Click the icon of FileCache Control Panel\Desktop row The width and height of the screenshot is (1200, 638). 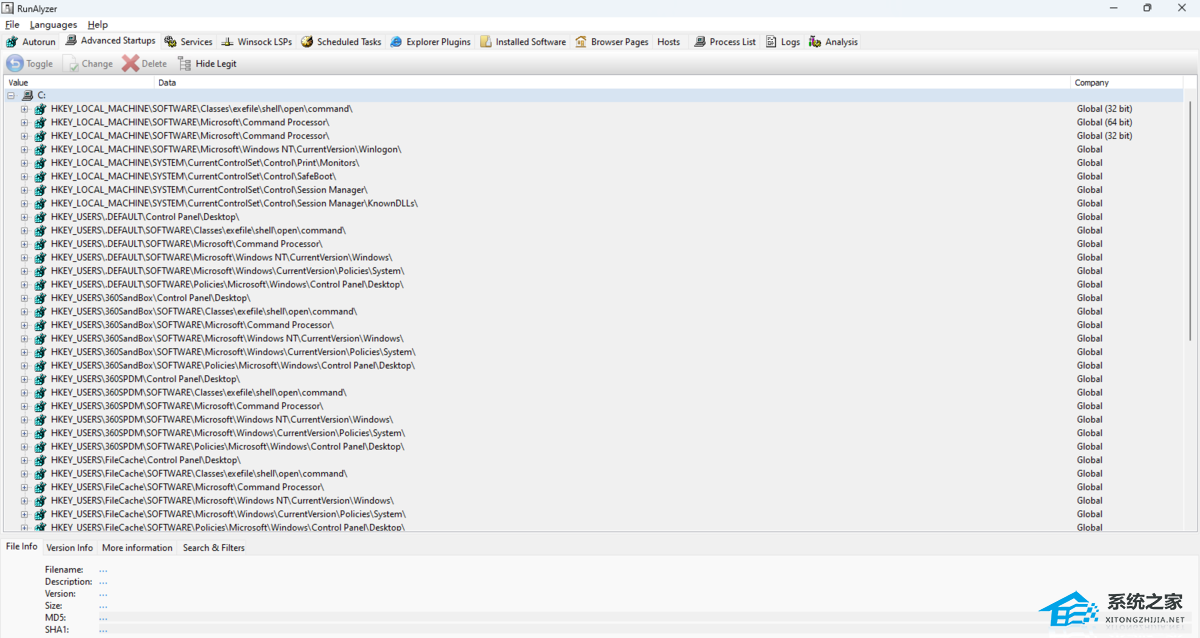click(40, 460)
